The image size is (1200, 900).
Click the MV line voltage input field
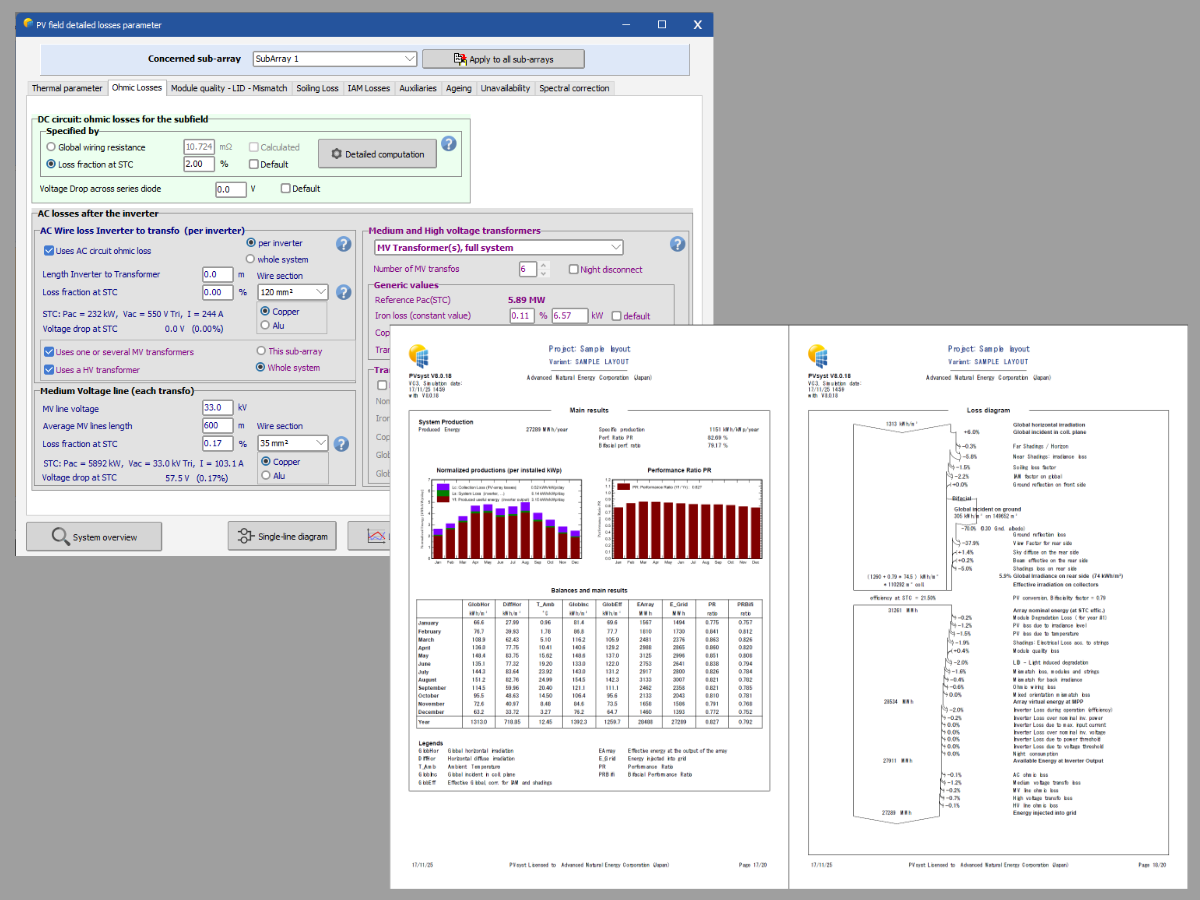[x=217, y=408]
